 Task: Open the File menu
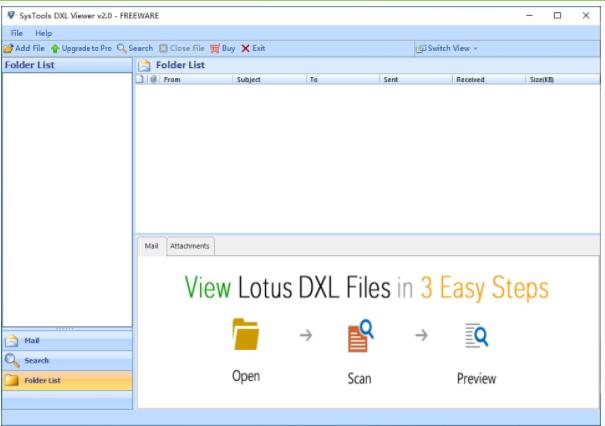pyautogui.click(x=17, y=33)
